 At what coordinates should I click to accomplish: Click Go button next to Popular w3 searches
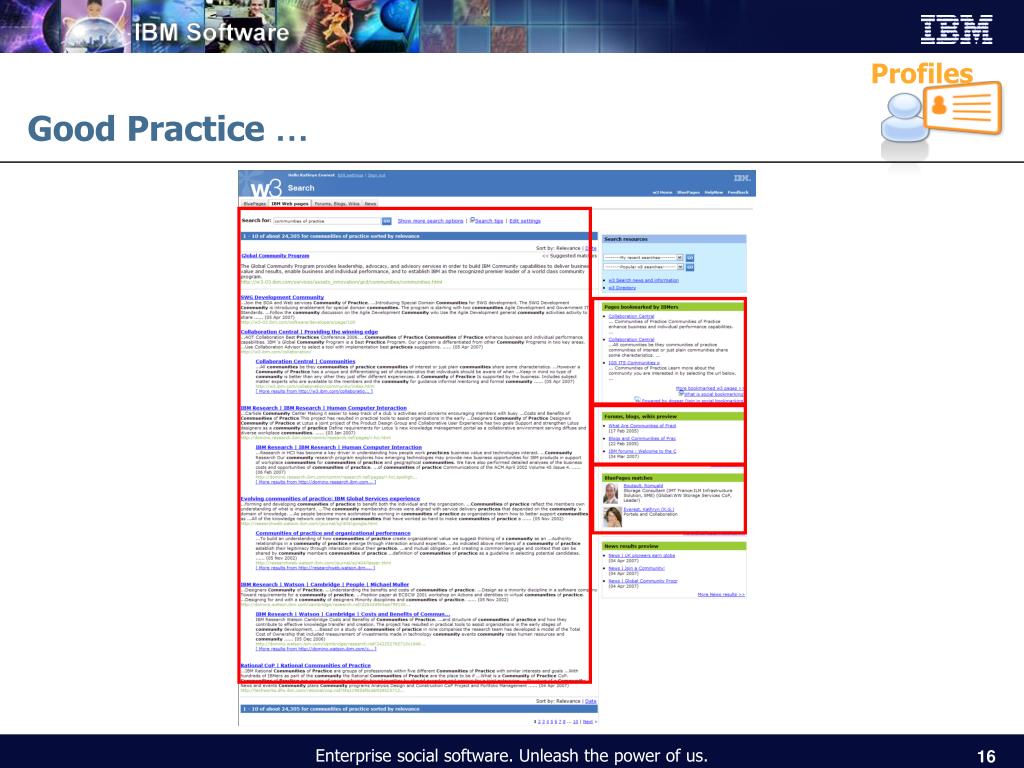click(x=690, y=267)
